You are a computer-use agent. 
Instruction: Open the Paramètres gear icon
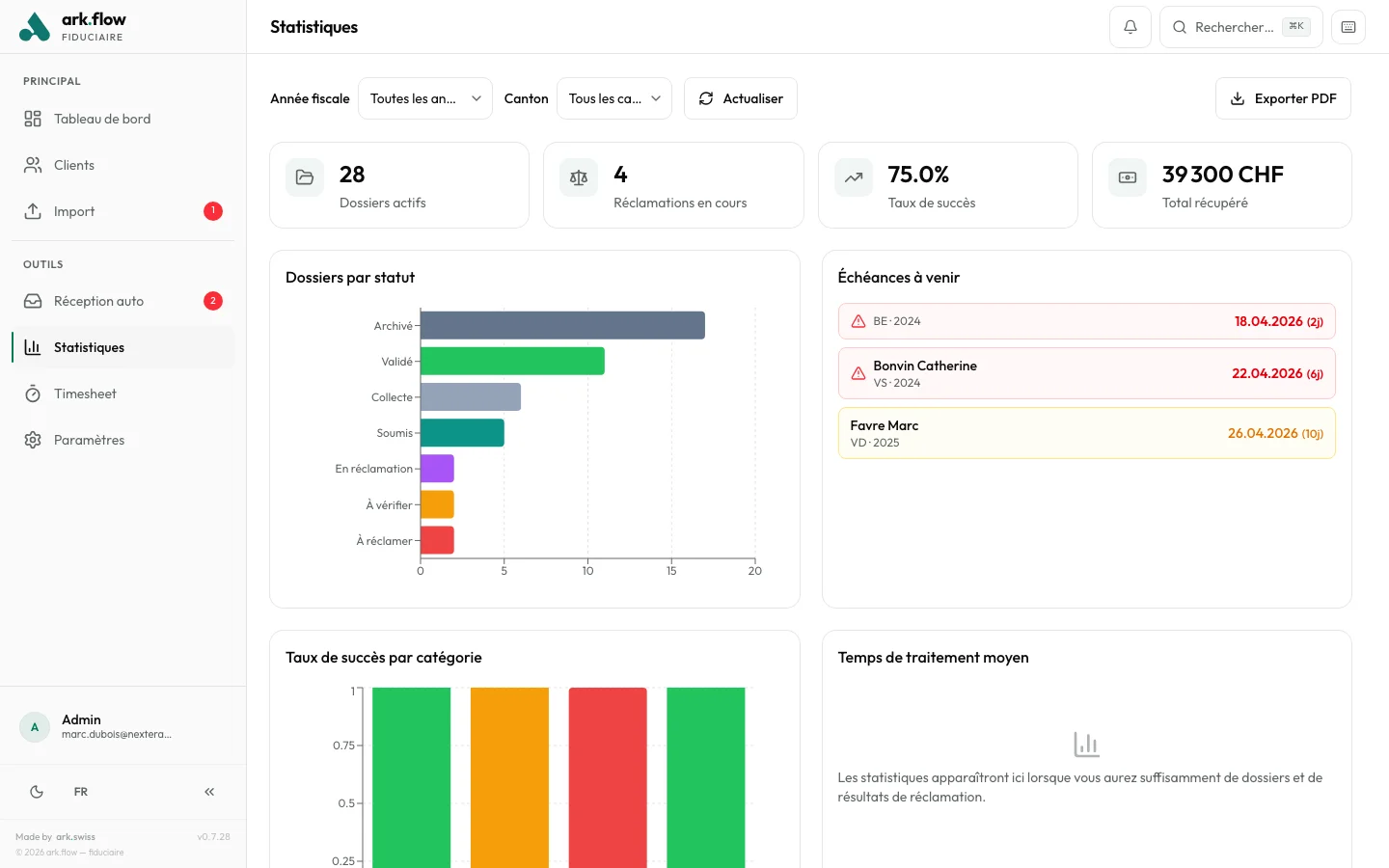[x=32, y=440]
